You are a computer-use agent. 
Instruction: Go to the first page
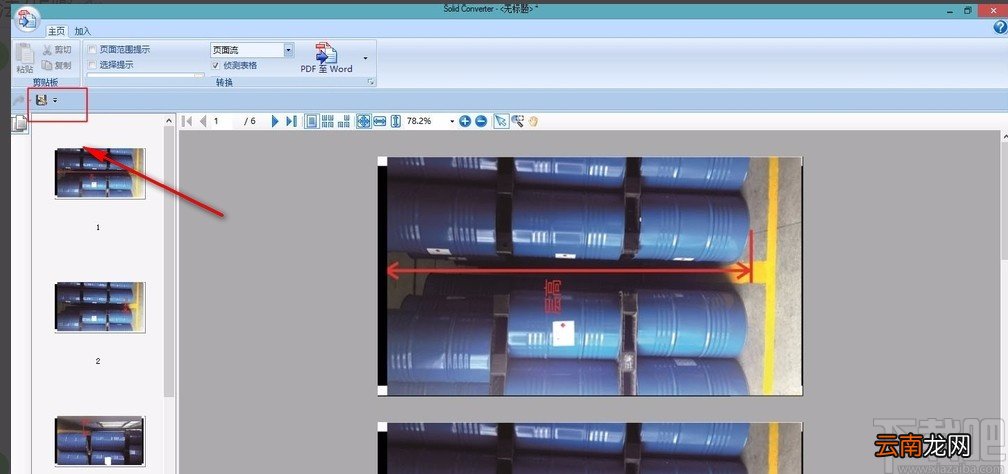(188, 121)
